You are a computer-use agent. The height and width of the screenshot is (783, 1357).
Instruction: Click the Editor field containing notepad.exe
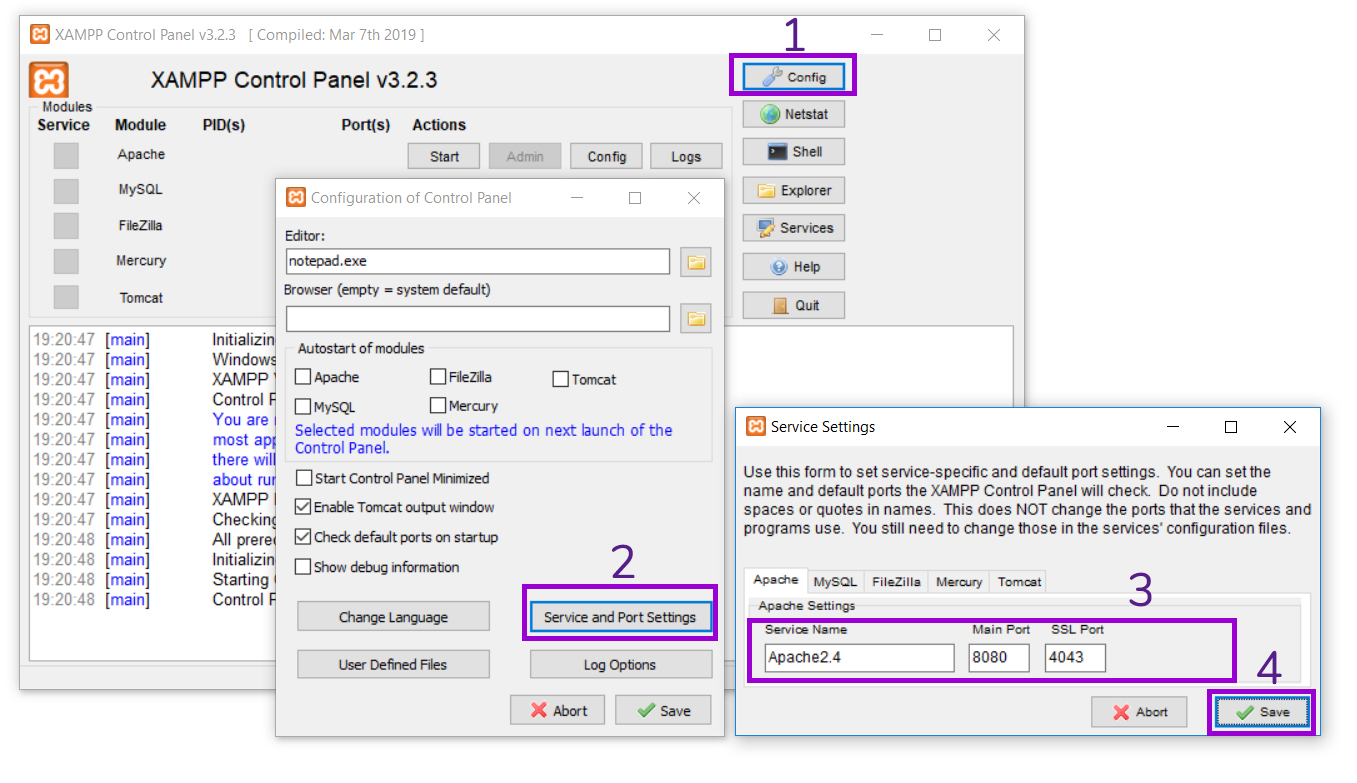click(478, 262)
